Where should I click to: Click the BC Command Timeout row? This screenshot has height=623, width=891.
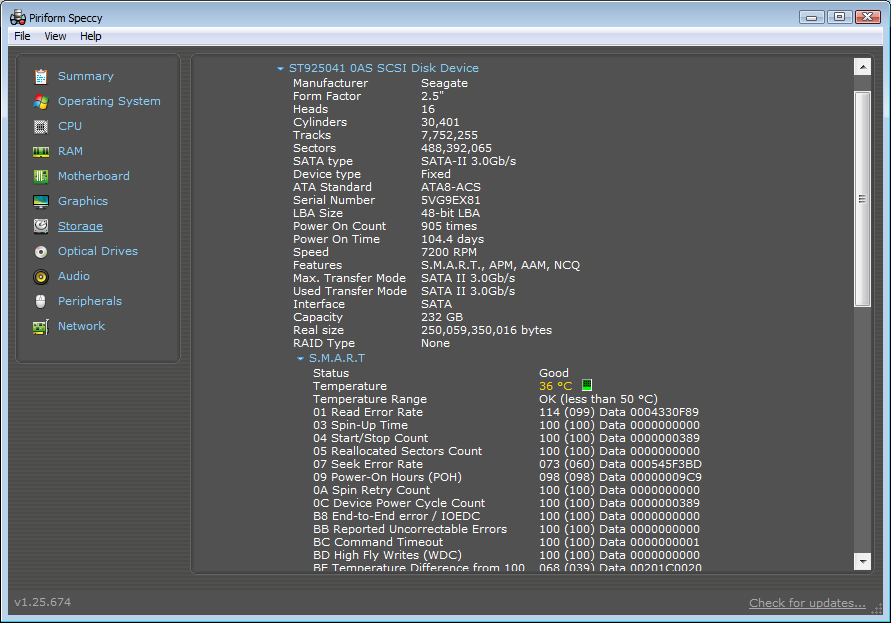pos(506,542)
